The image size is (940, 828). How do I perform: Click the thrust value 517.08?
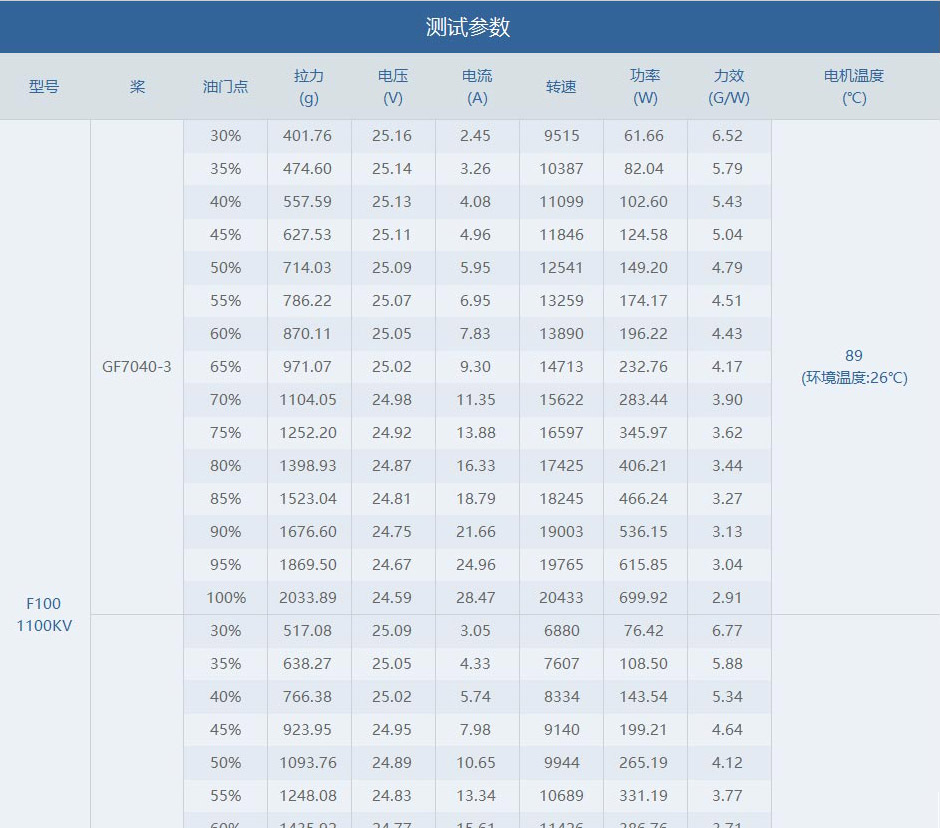[x=308, y=630]
